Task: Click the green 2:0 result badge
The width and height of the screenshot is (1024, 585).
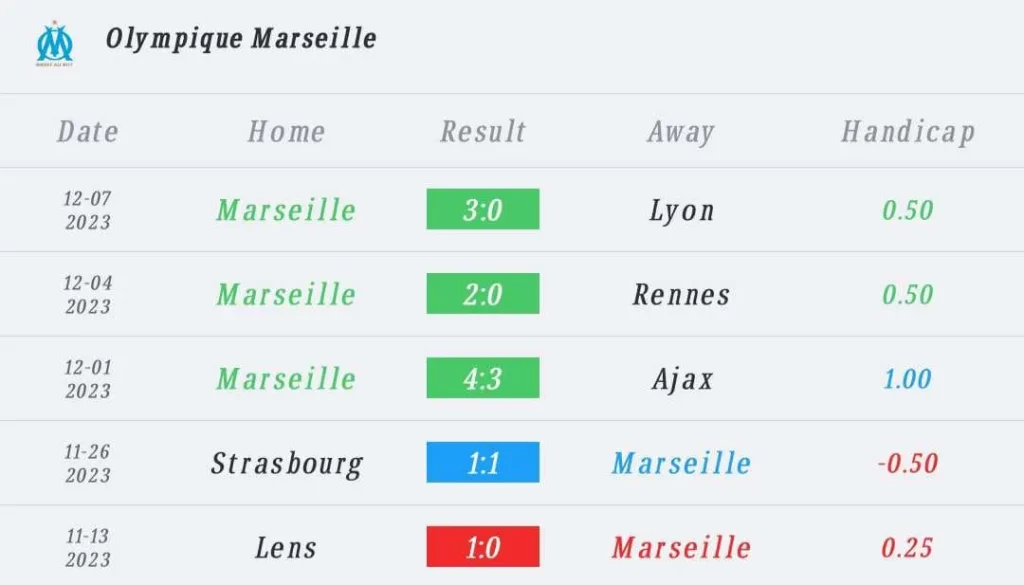Action: click(x=483, y=294)
